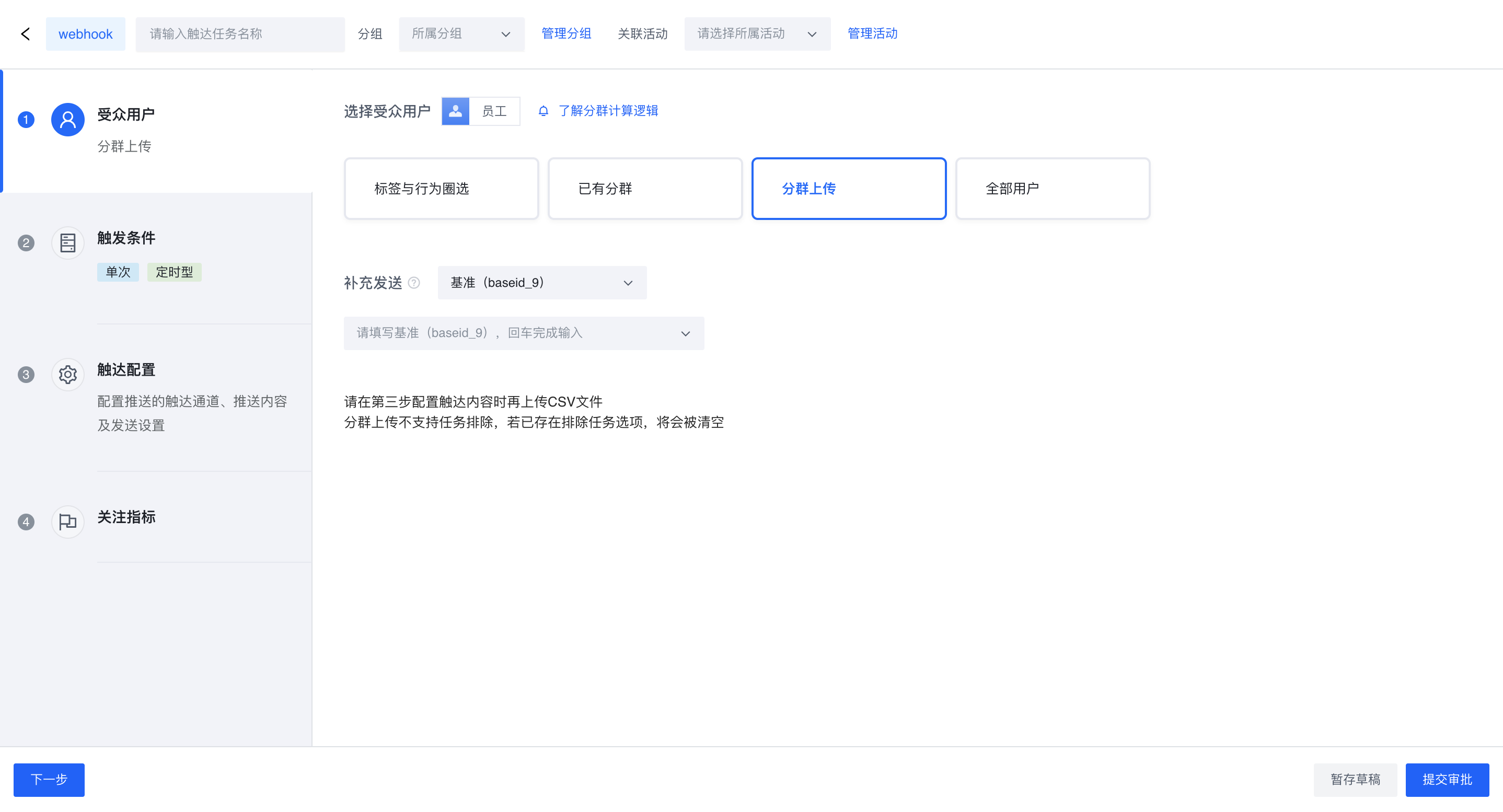Screen dimensions: 1503x812
Task: Select the 全部用户 audience option
Action: coord(1053,189)
